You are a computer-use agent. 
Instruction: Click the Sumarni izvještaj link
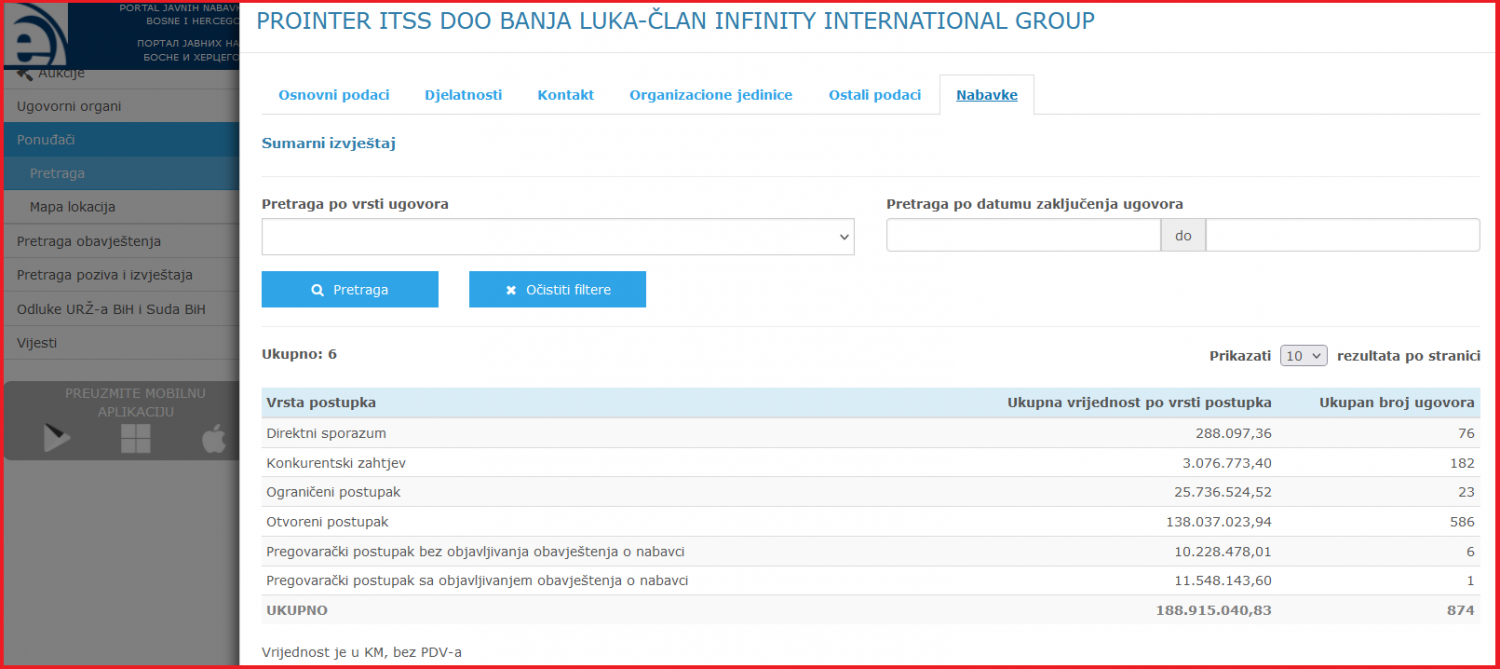coord(329,143)
